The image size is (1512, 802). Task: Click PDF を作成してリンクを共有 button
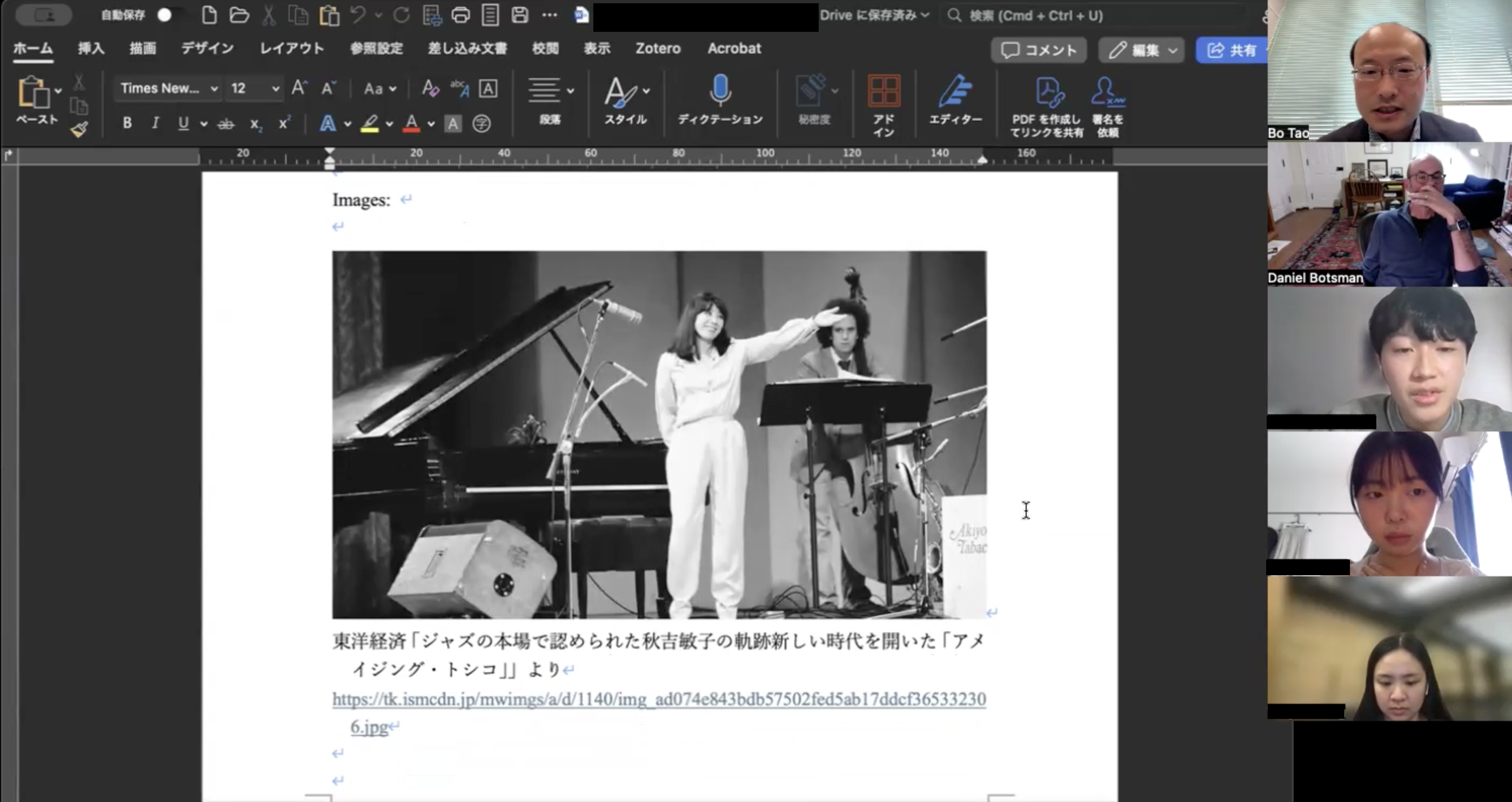1047,107
